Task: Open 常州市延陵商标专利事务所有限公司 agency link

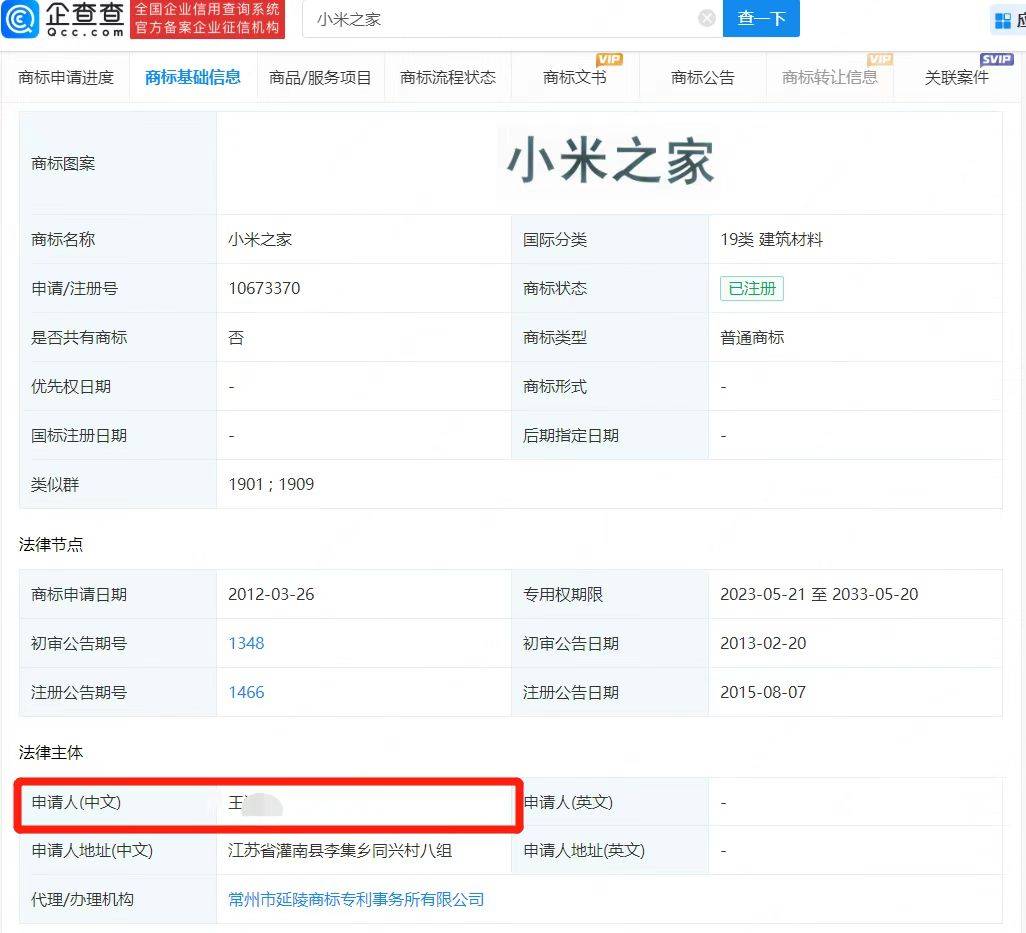Action: pos(356,900)
